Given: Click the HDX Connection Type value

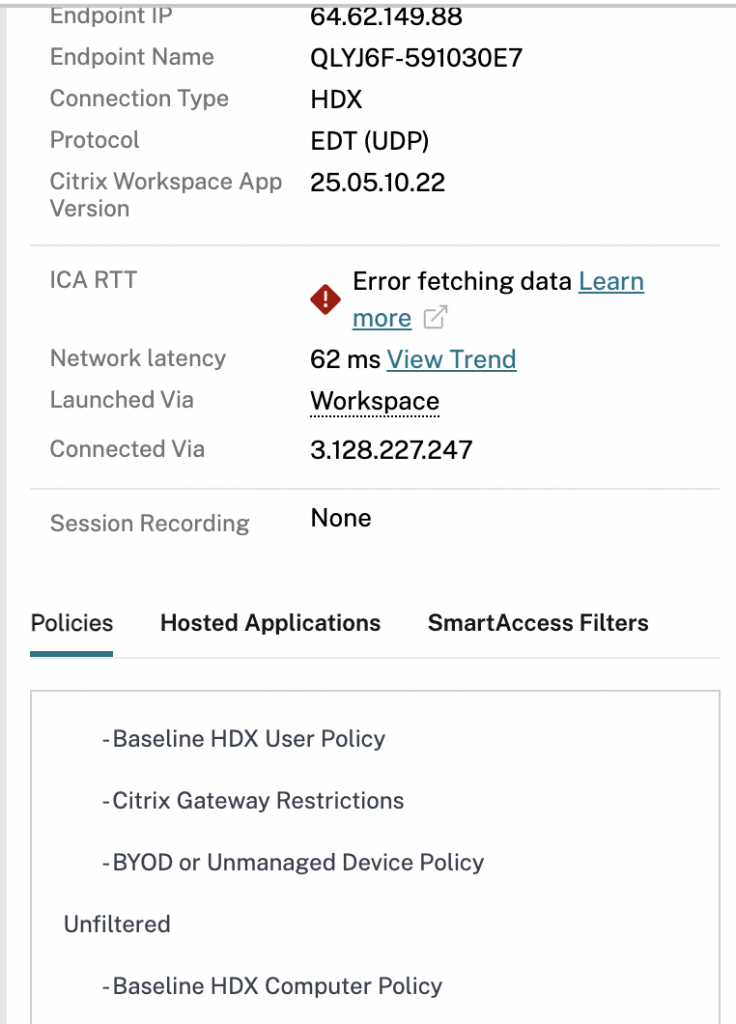Looking at the screenshot, I should point(337,98).
